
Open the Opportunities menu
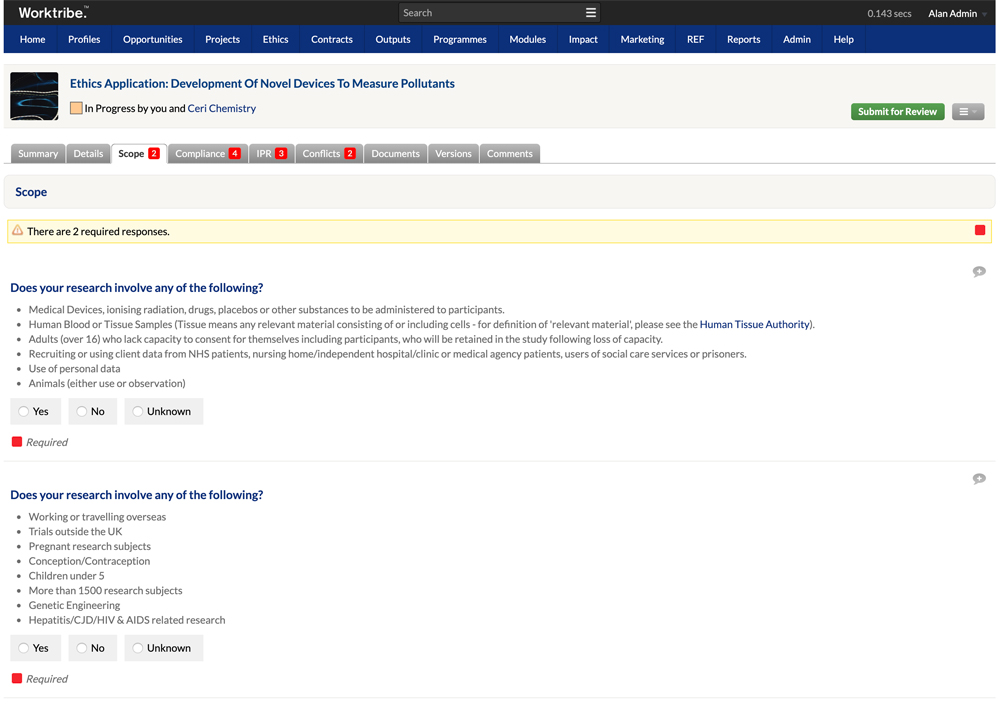[152, 40]
